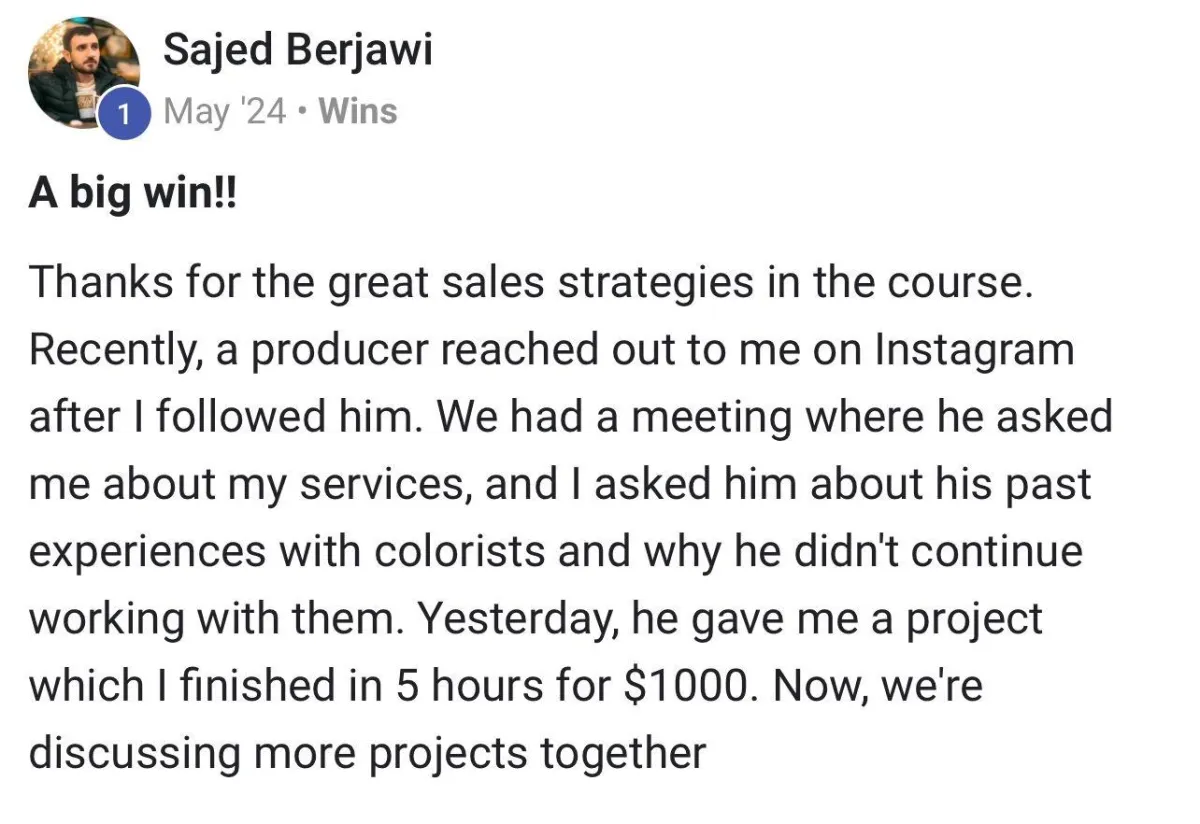Click the level 1 badge on avatar
This screenshot has width=1200, height=824.
[123, 113]
